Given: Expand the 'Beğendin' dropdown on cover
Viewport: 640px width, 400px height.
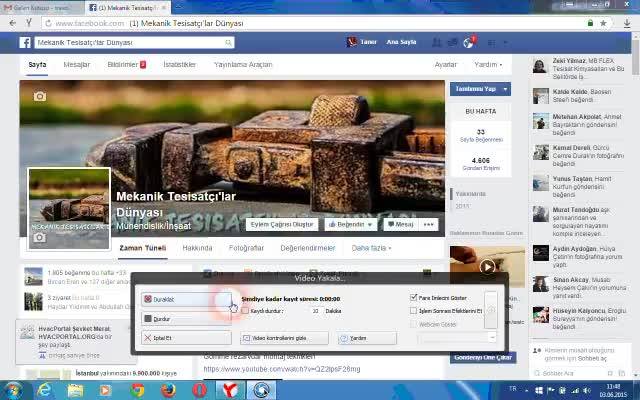Looking at the screenshot, I should coord(351,224).
